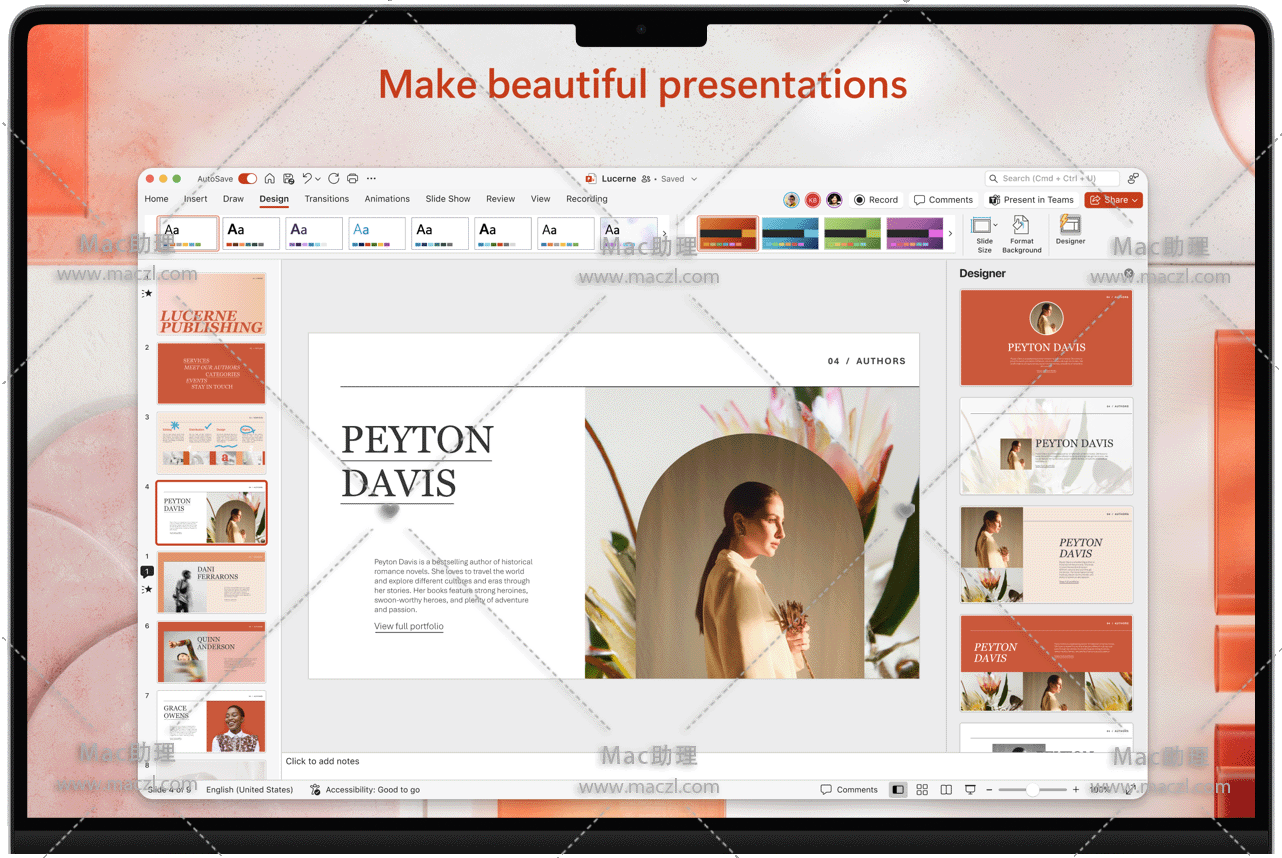Open the Review tab
The height and width of the screenshot is (858, 1282).
point(501,199)
